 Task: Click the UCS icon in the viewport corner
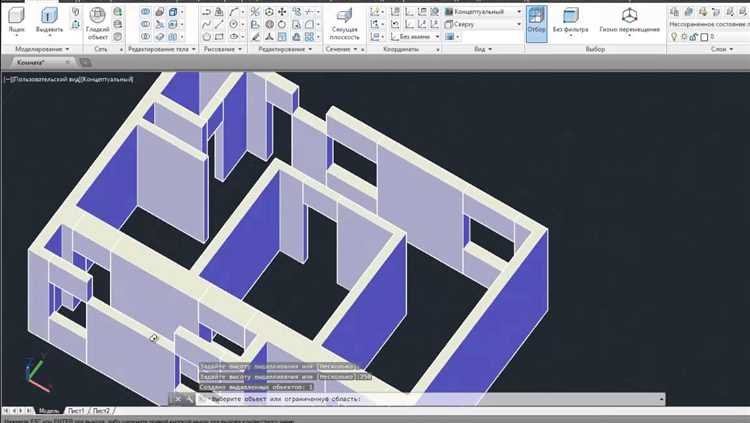[36, 377]
